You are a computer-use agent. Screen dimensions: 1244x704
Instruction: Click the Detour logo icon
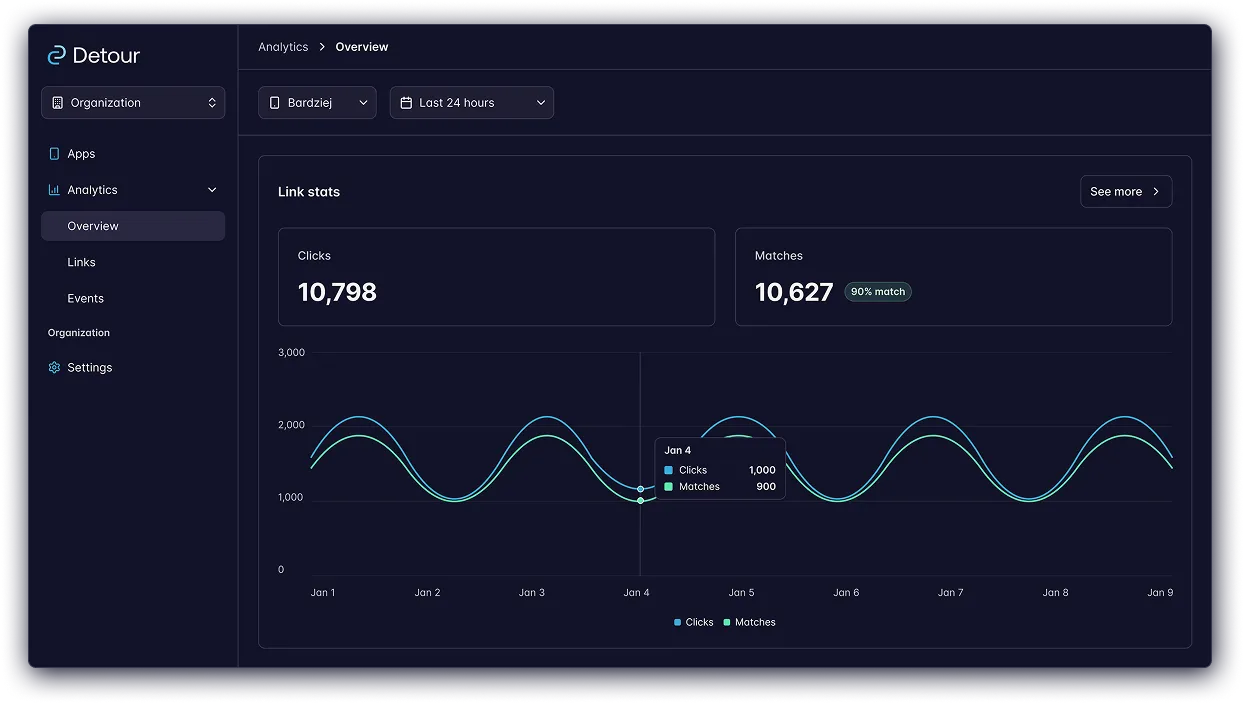pyautogui.click(x=57, y=56)
